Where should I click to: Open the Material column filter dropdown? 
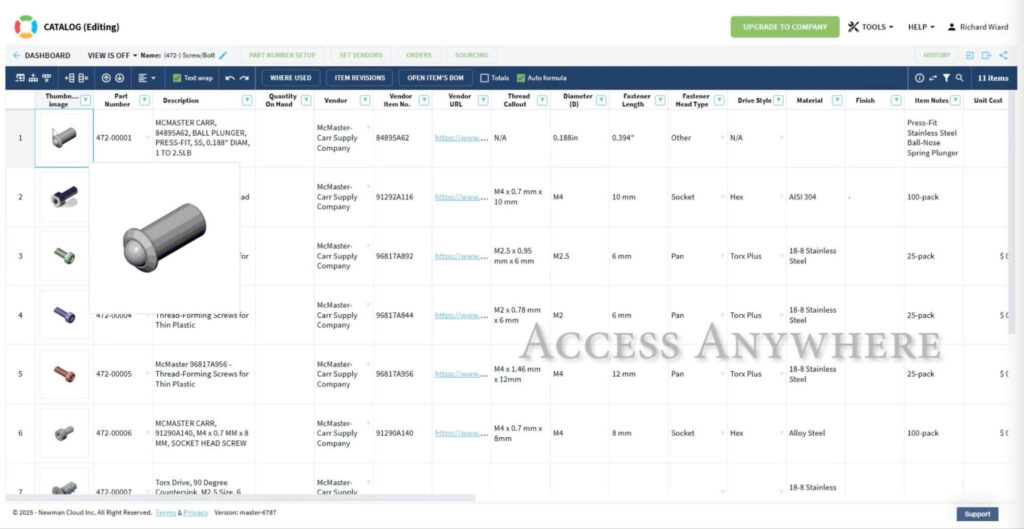837,101
